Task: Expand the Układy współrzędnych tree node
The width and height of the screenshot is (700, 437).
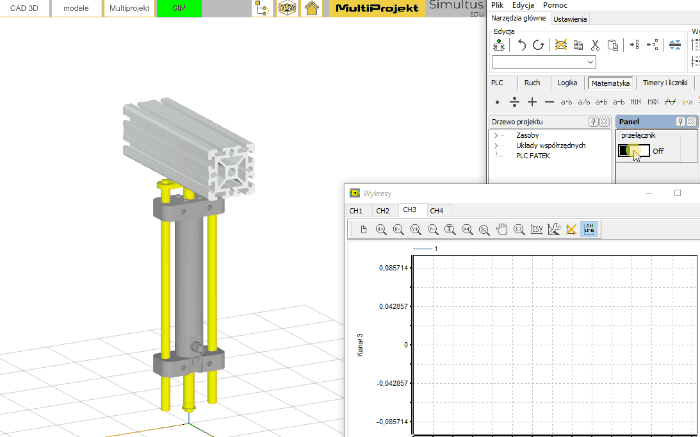Action: pos(495,145)
